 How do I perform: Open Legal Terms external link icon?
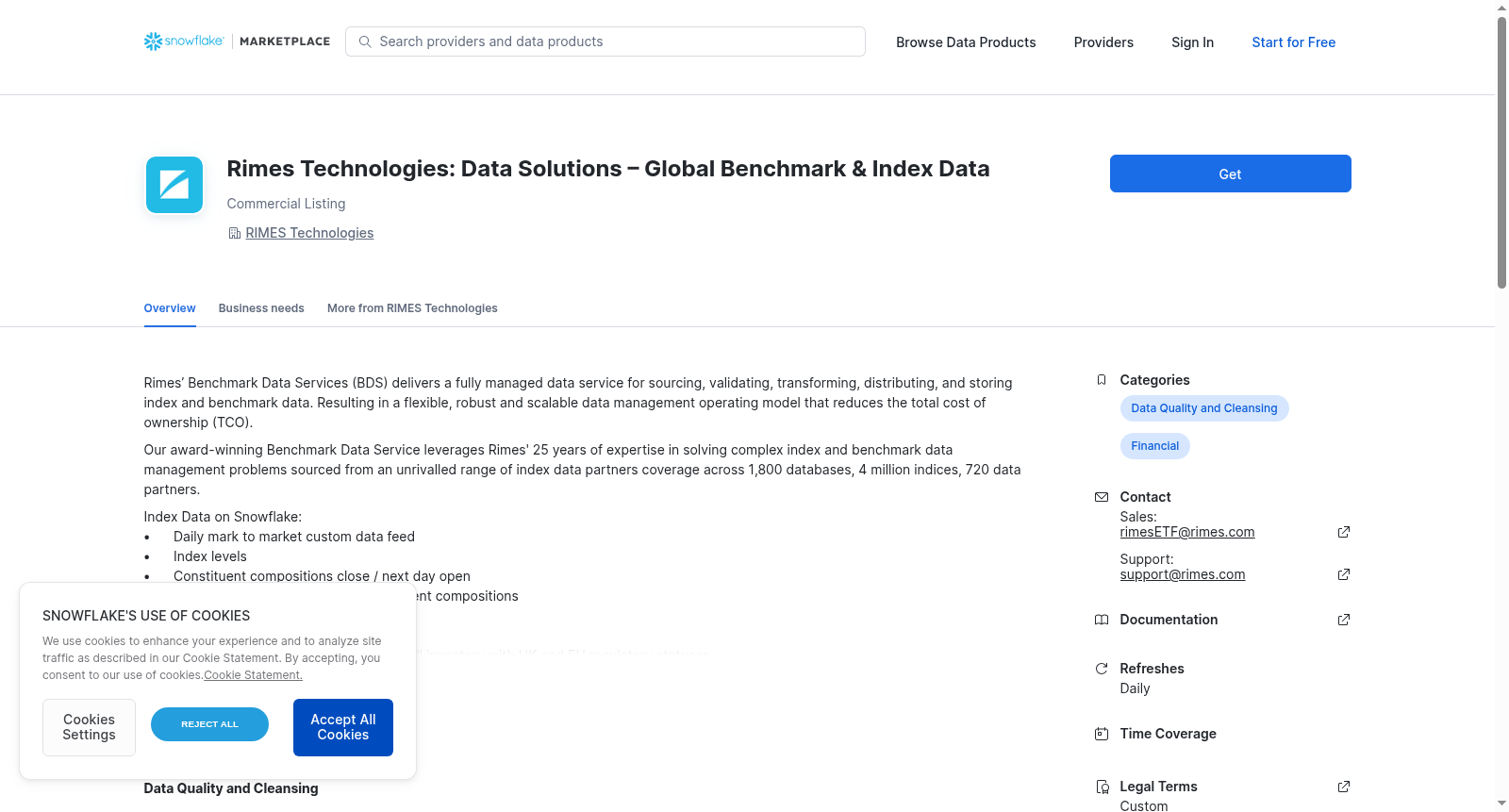1344,787
